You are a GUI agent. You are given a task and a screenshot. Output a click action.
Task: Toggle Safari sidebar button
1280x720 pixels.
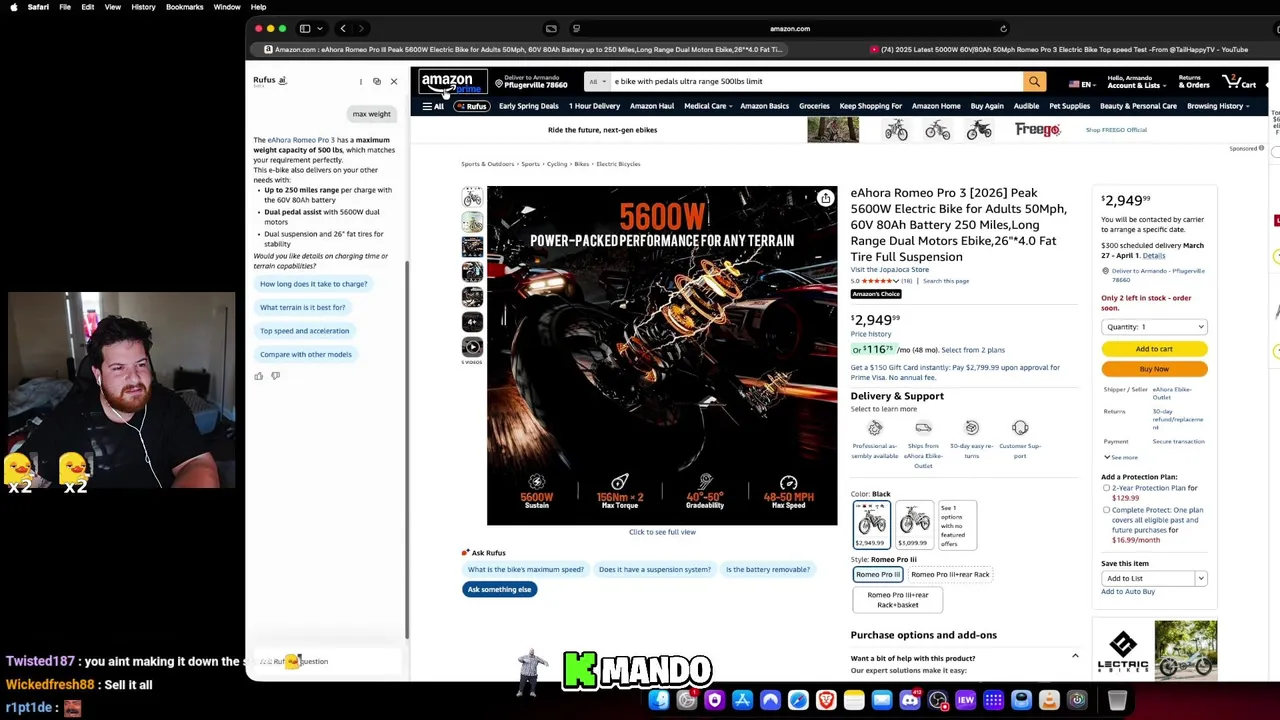[305, 28]
